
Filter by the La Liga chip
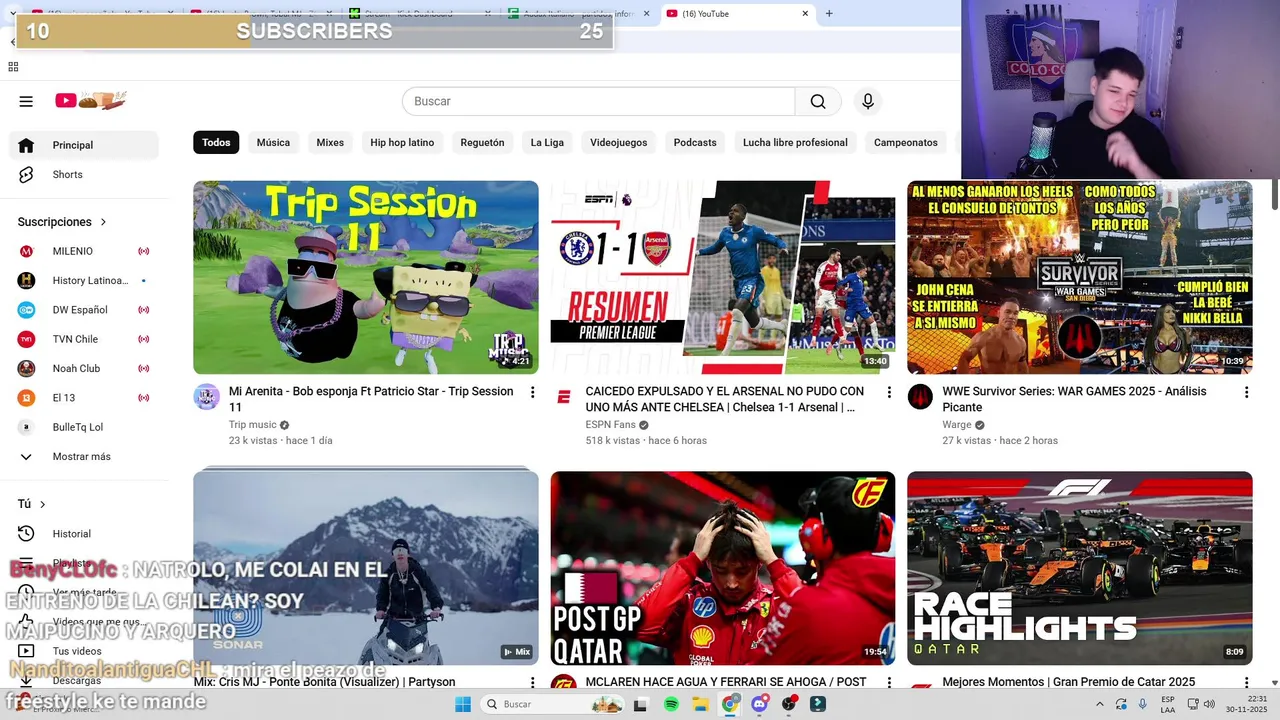547,142
